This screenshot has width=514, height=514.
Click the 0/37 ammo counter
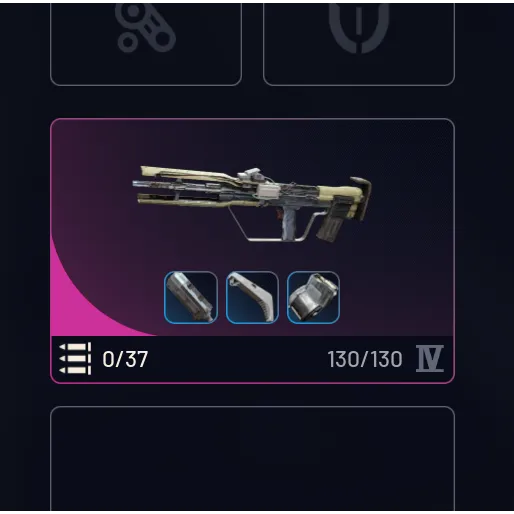125,359
